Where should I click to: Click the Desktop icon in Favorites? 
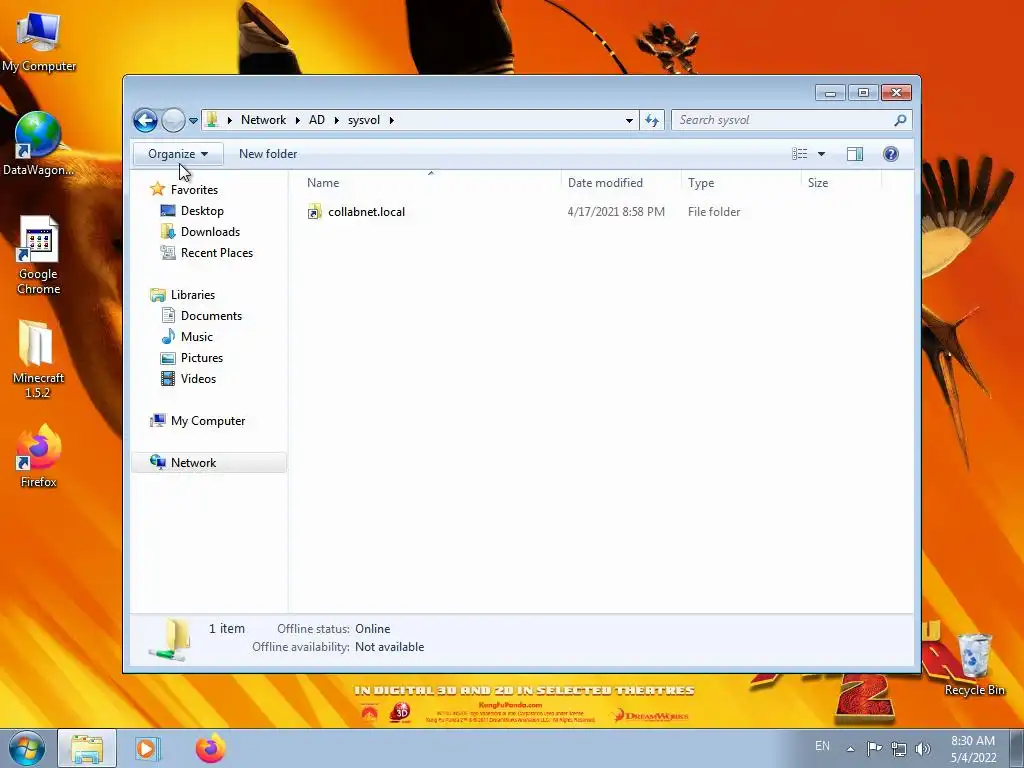[168, 210]
